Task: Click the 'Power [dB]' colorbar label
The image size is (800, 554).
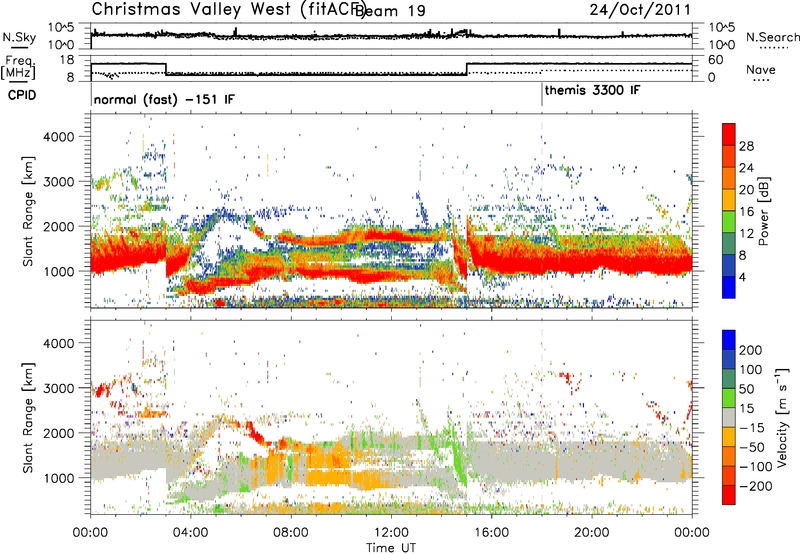Action: click(763, 212)
